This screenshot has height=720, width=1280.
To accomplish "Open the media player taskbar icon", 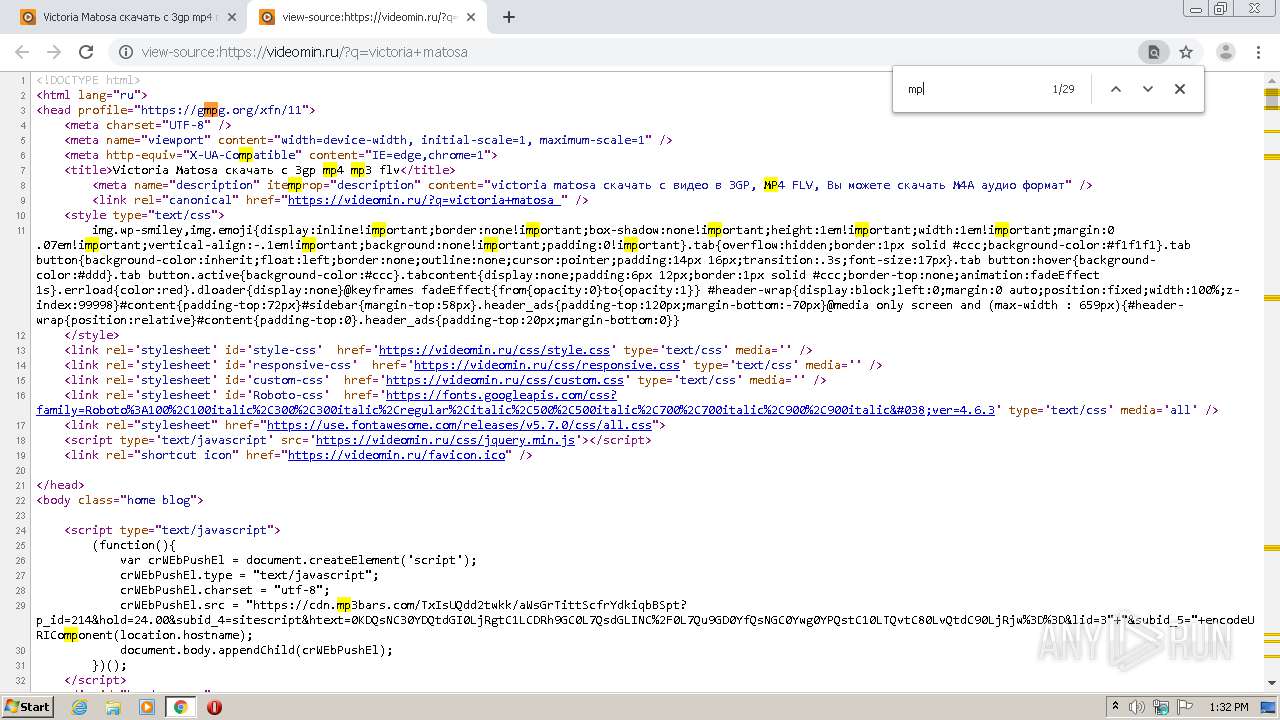I will coord(147,707).
